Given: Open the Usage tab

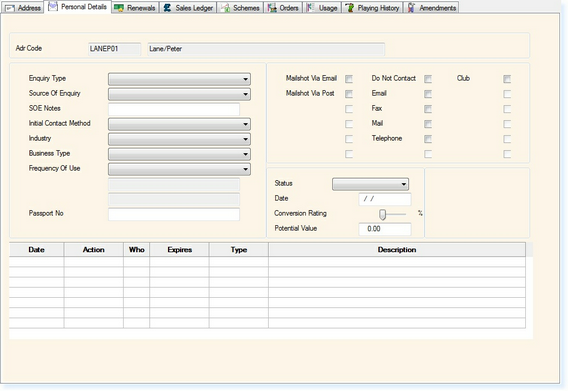Looking at the screenshot, I should point(322,8).
